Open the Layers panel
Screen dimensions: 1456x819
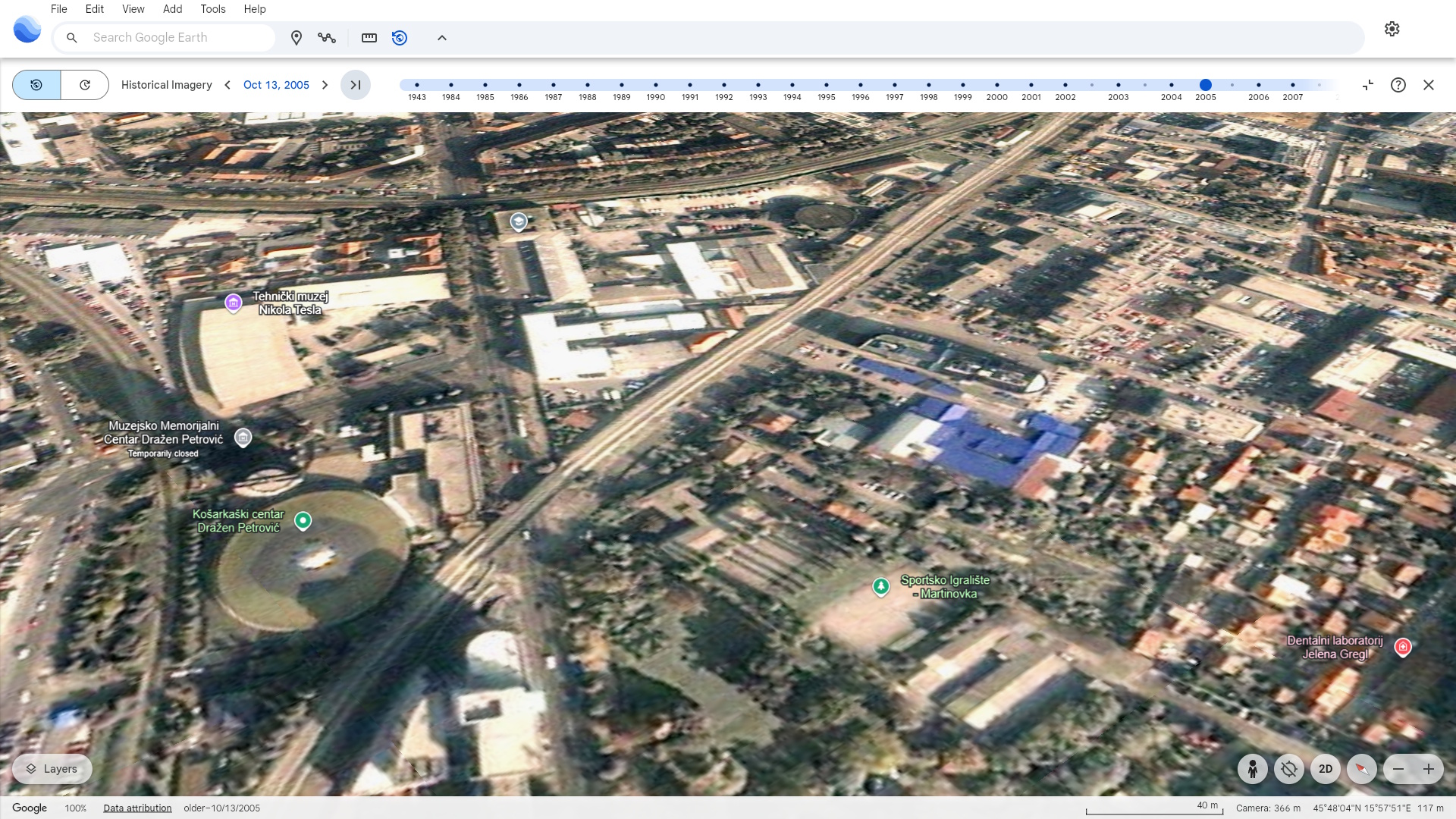[52, 769]
